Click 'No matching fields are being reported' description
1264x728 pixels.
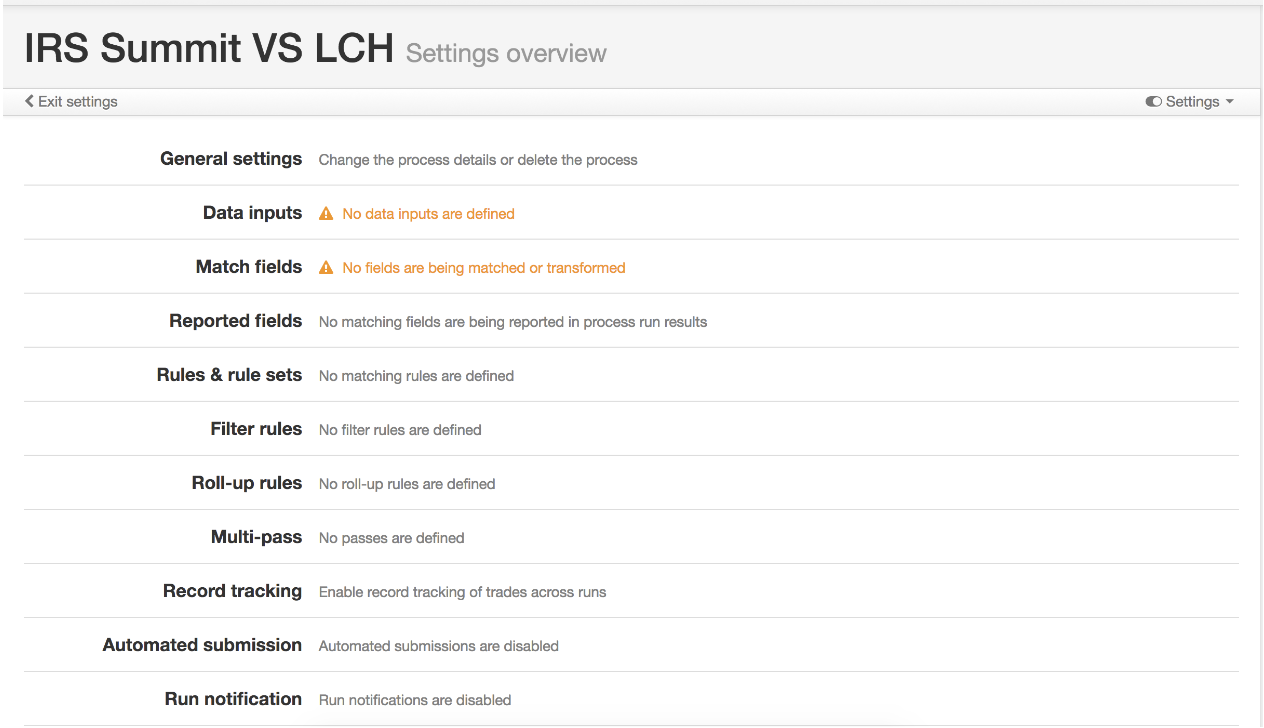513,322
